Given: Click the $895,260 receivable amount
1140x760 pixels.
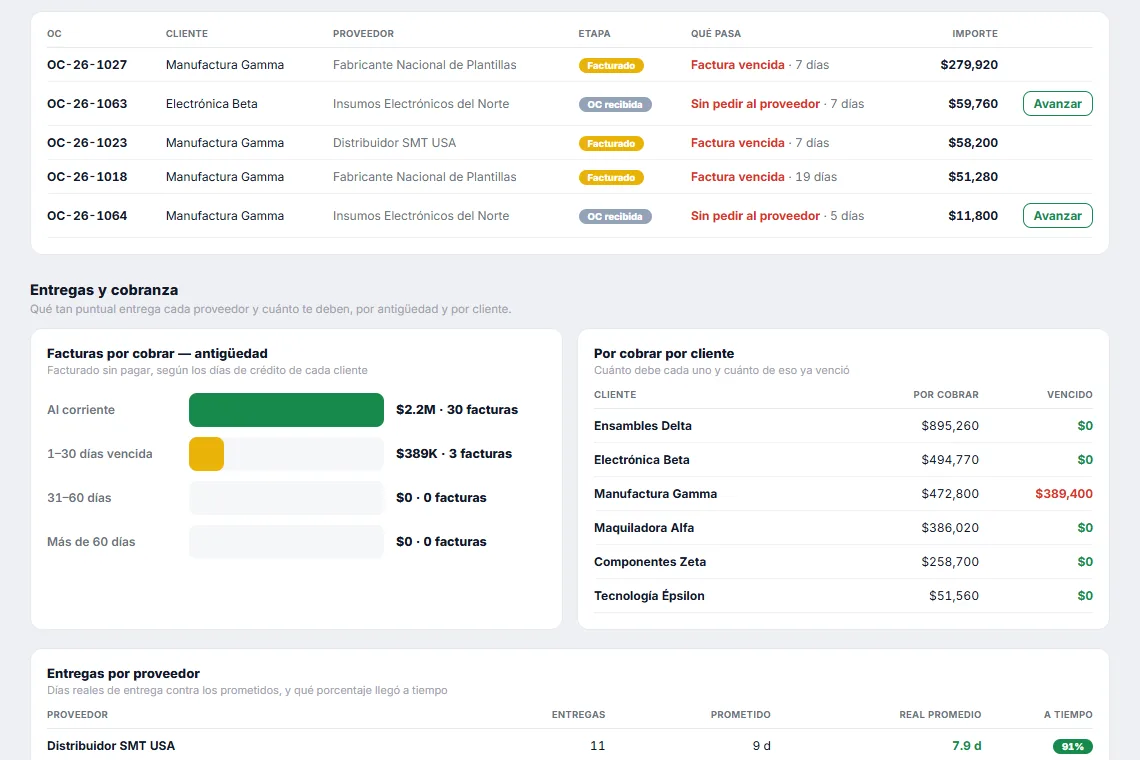Looking at the screenshot, I should coord(950,426).
